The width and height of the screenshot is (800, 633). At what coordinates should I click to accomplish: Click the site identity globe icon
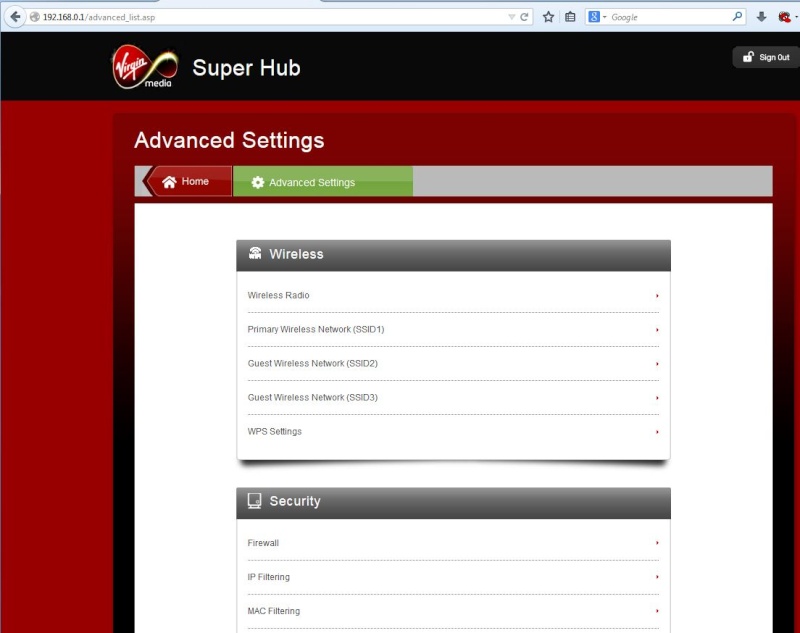tap(35, 17)
